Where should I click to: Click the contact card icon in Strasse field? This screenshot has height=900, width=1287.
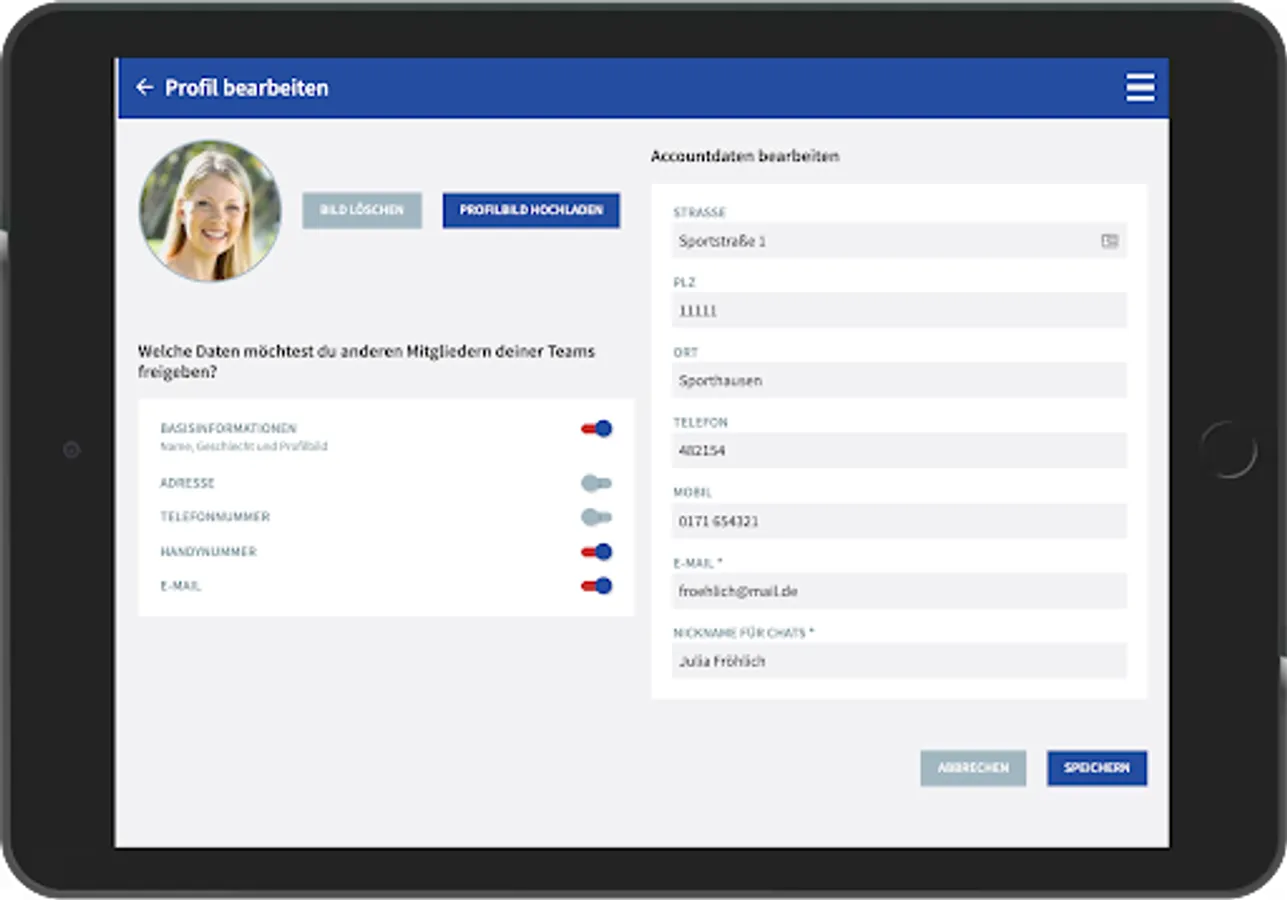tap(1109, 241)
